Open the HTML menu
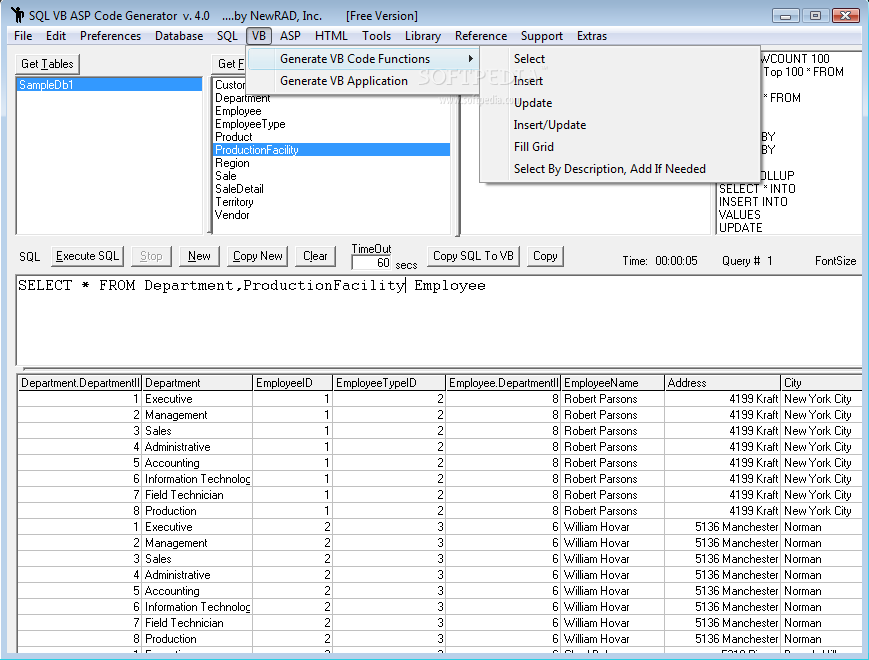 331,36
